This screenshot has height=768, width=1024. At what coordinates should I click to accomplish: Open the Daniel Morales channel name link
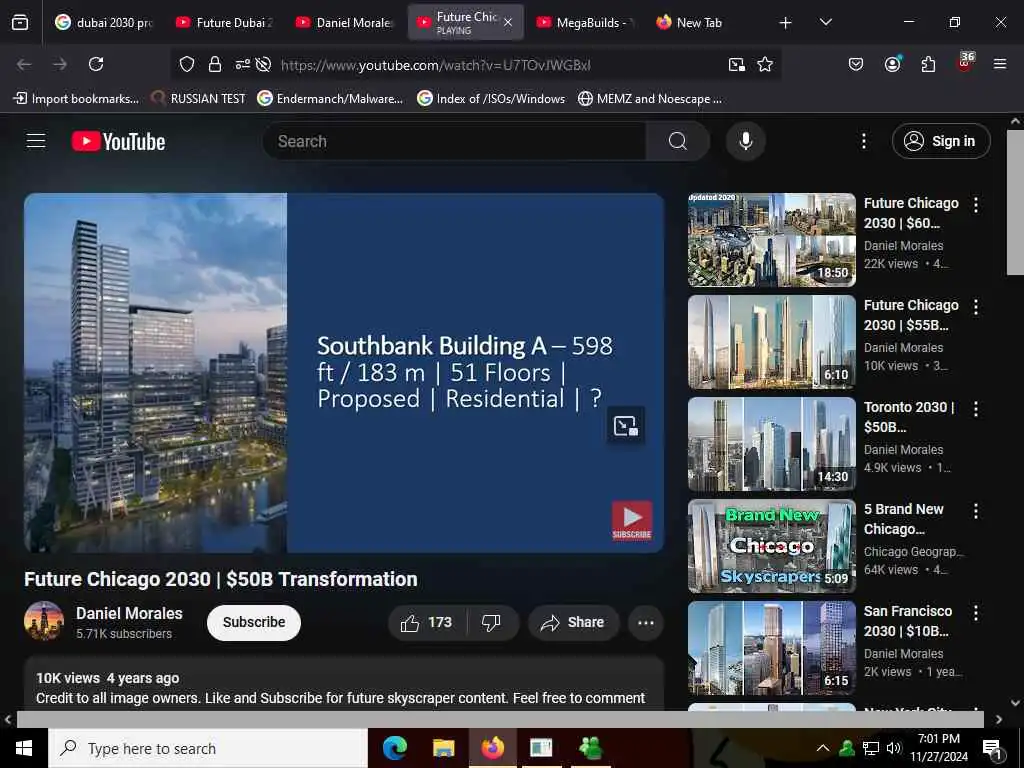(129, 613)
